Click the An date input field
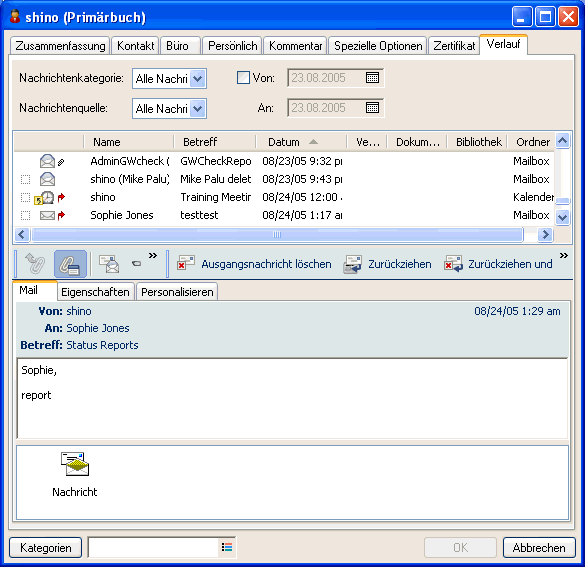Viewport: 585px width, 567px height. coord(335,108)
